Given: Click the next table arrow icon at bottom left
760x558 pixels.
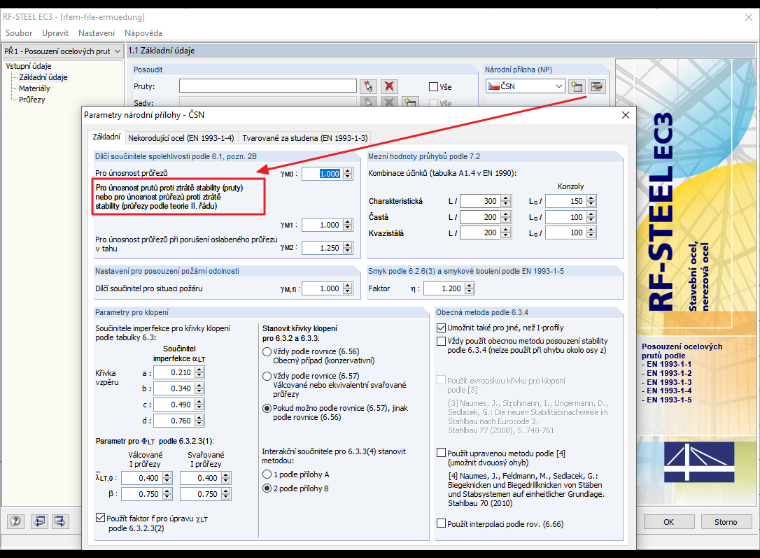Looking at the screenshot, I should [x=60, y=521].
